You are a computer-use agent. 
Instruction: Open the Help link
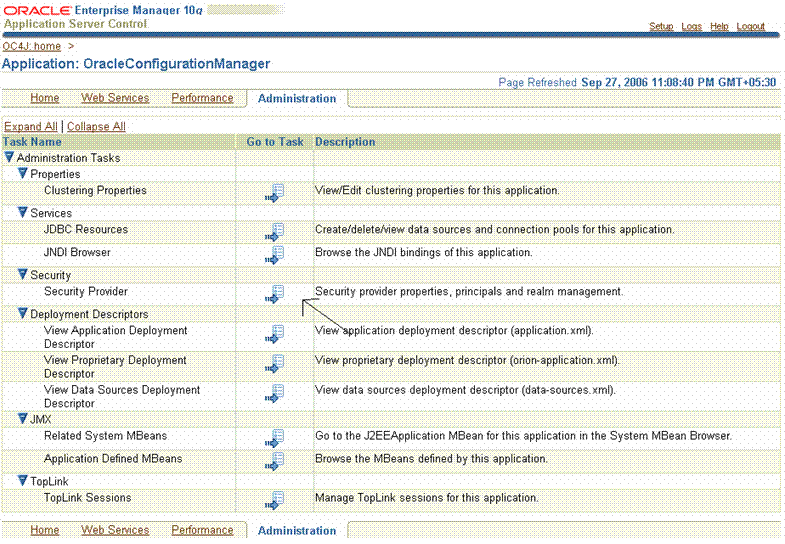[719, 27]
